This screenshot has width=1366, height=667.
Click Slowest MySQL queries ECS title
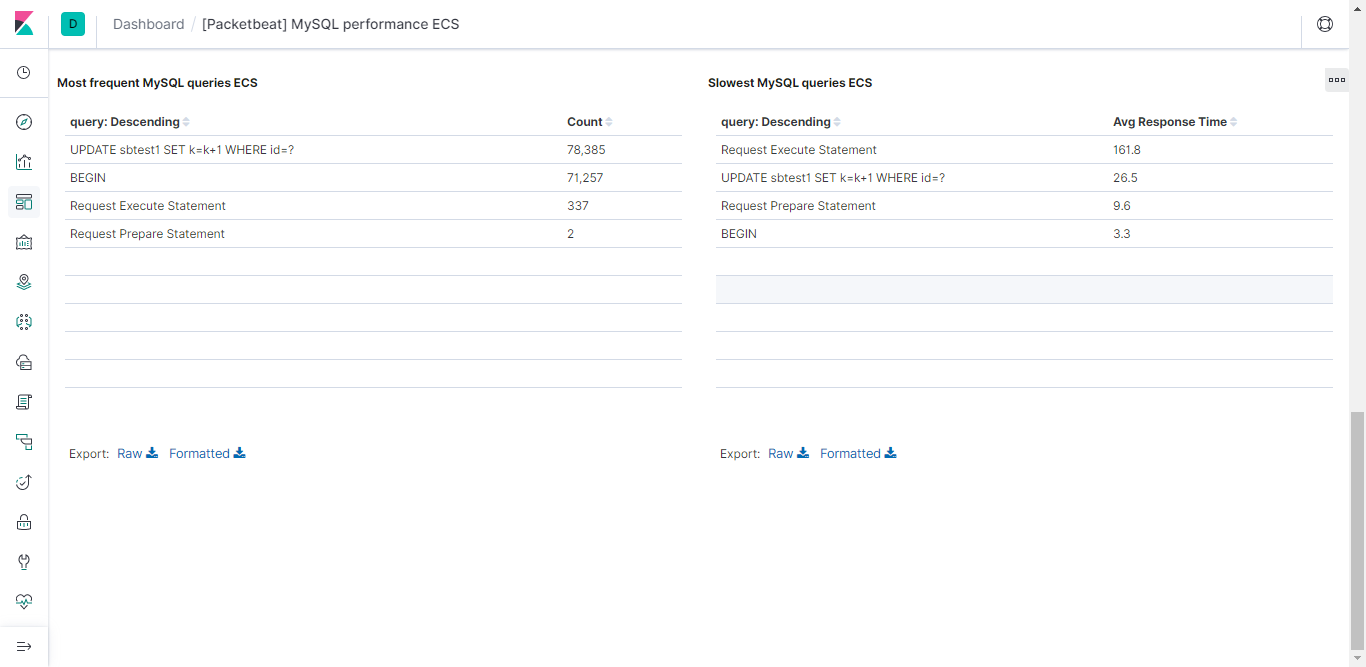790,83
